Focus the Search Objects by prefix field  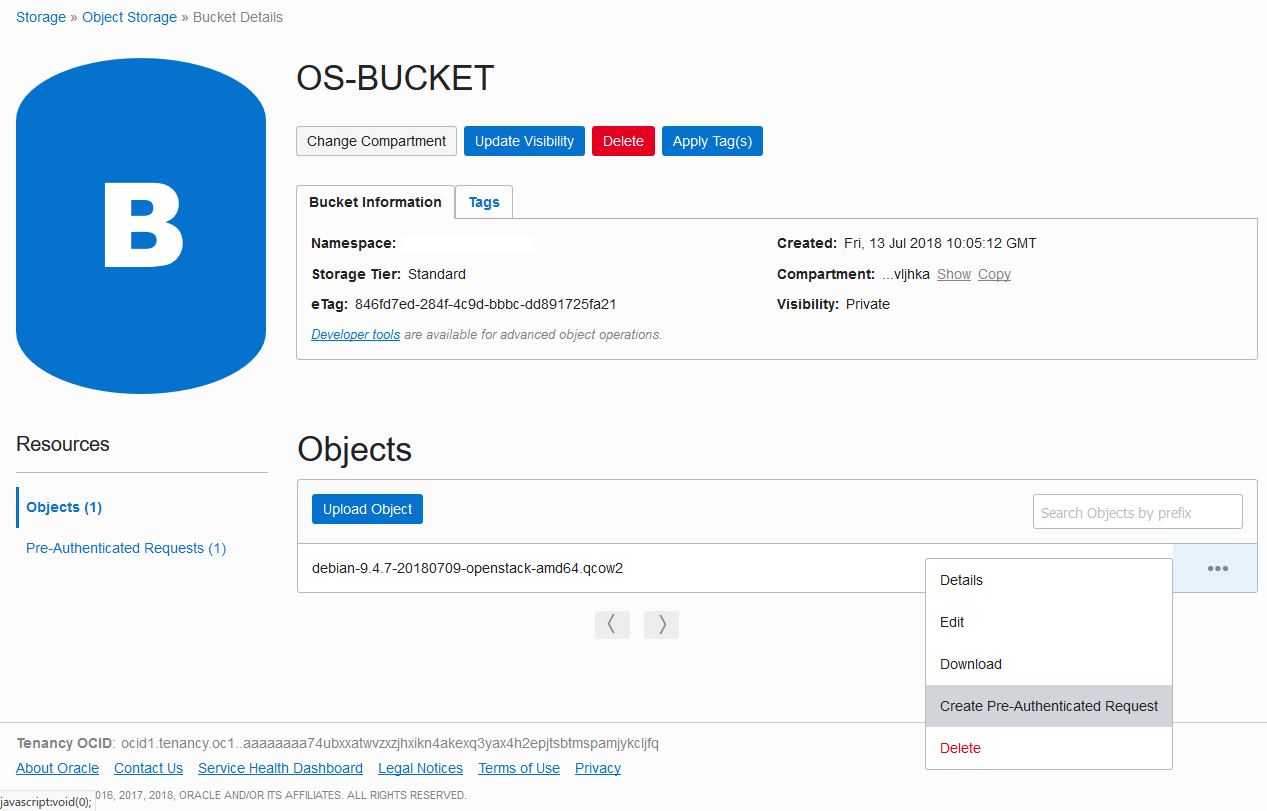pos(1137,512)
